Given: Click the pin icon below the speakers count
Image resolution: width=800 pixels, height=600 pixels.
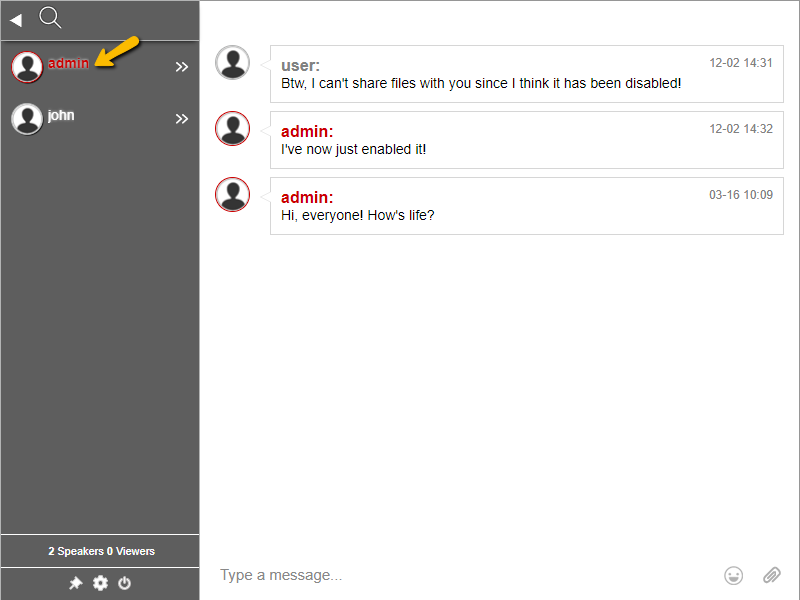Looking at the screenshot, I should 75,583.
